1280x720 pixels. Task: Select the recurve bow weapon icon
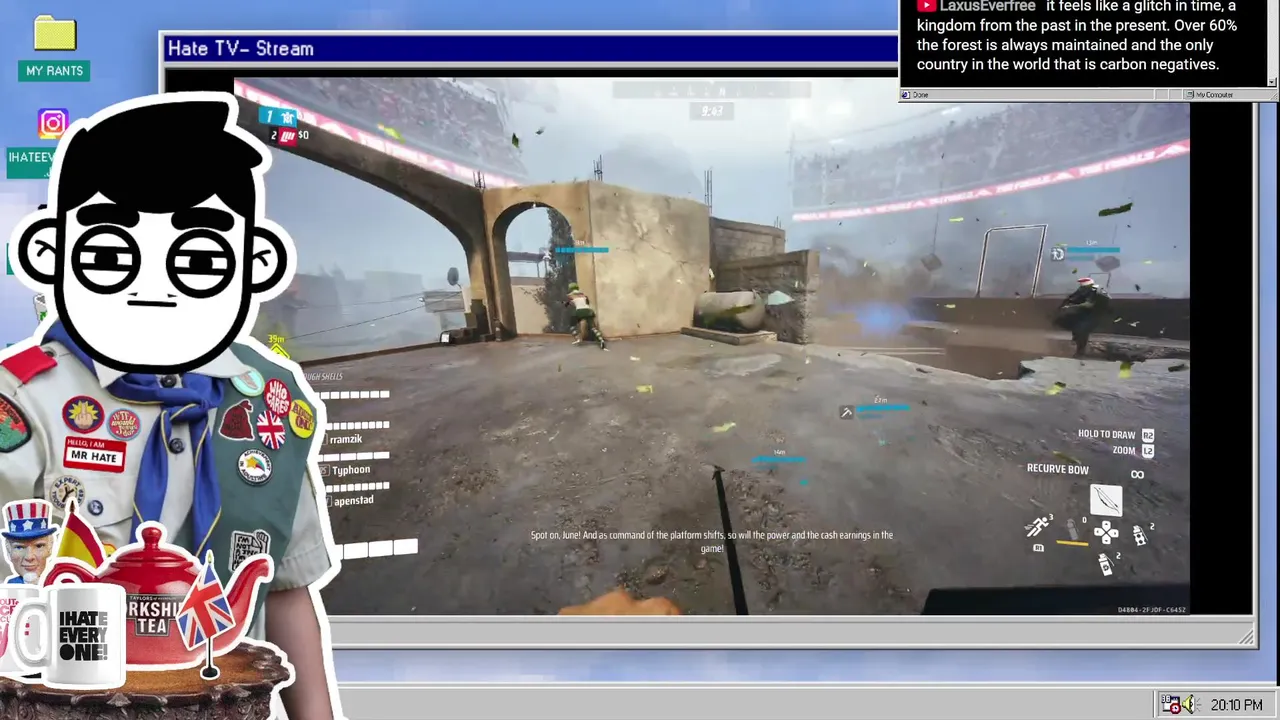[x=1105, y=498]
